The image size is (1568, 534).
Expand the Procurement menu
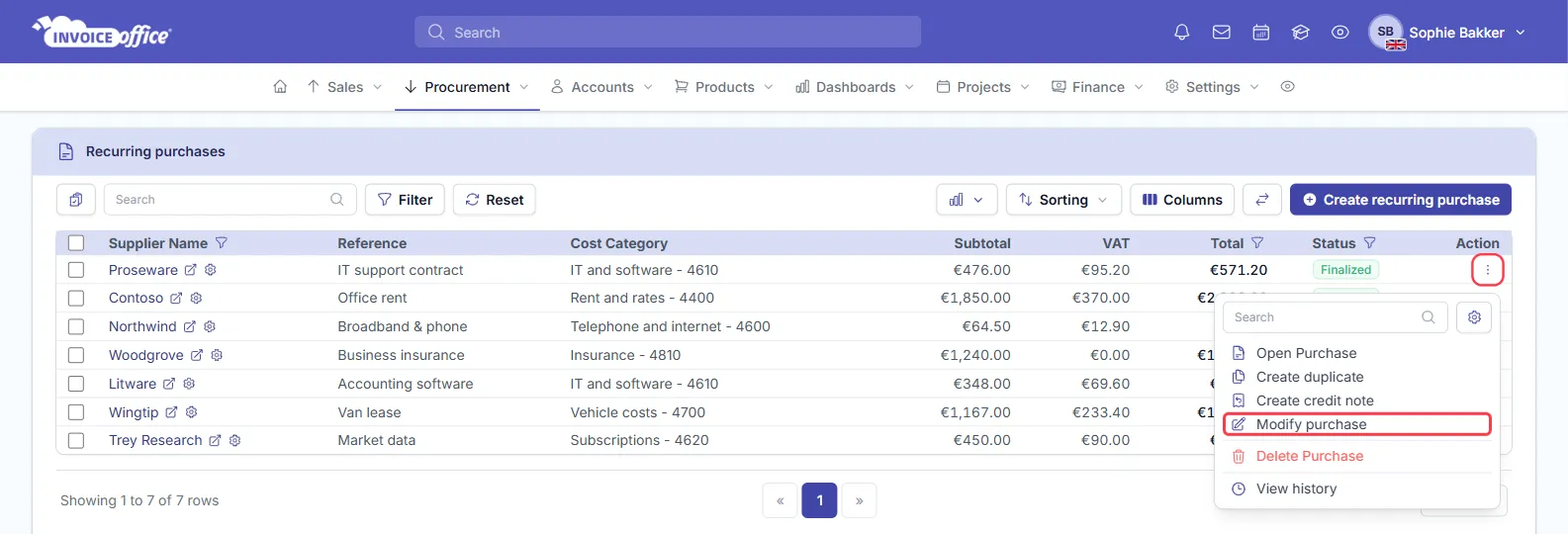467,87
